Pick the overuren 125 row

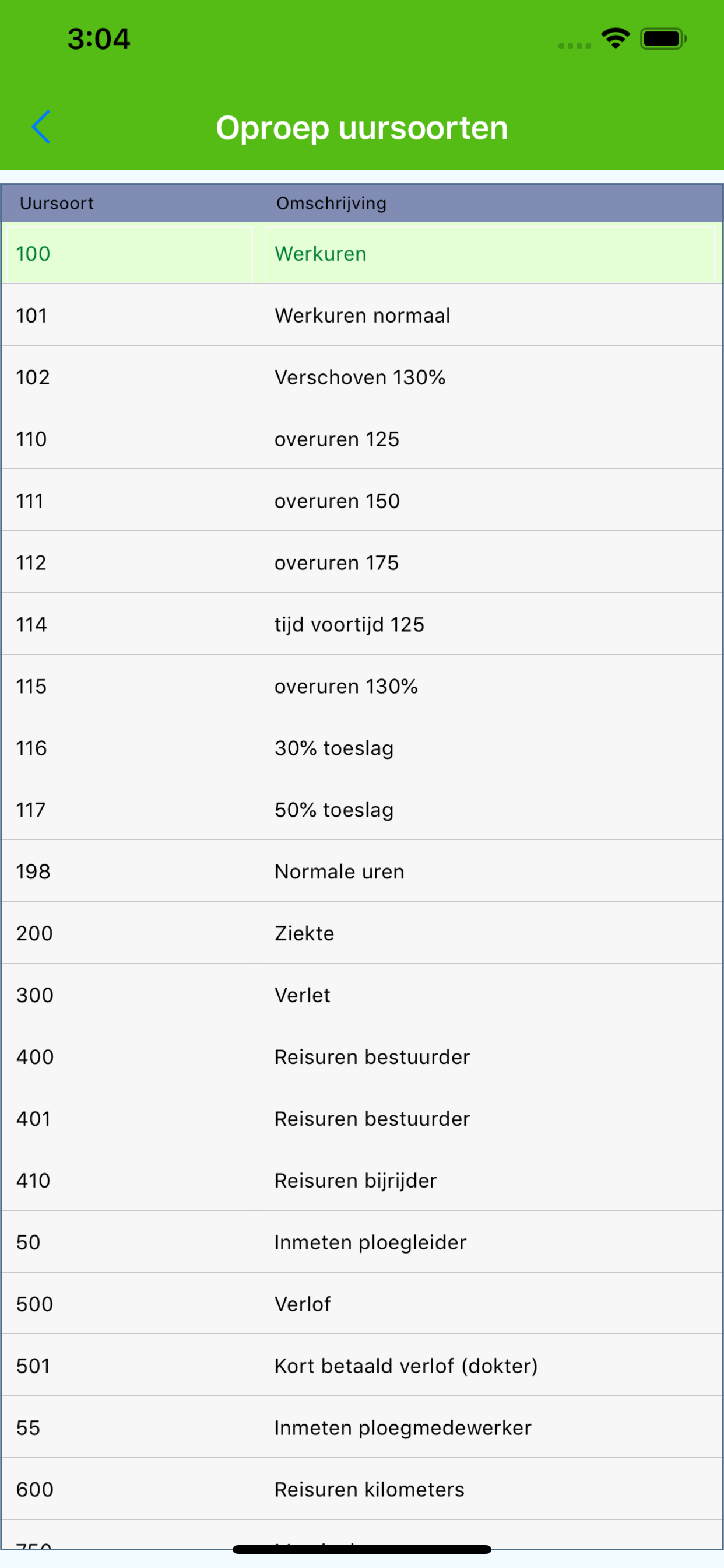[361, 439]
